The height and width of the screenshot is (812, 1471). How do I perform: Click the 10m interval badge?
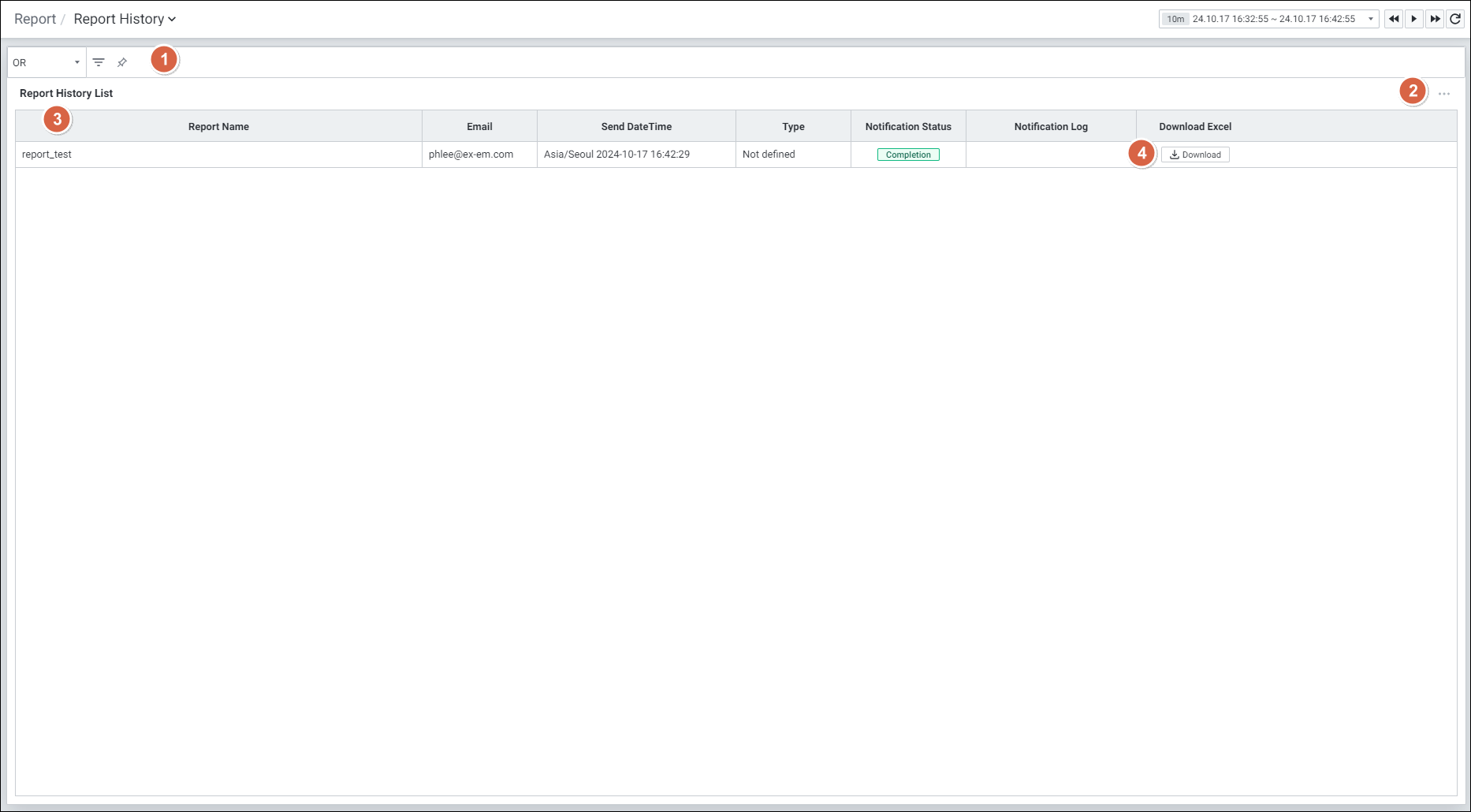(x=1175, y=19)
